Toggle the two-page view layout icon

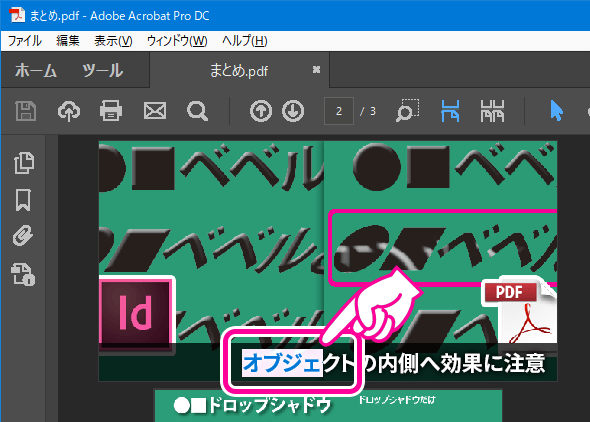click(492, 111)
